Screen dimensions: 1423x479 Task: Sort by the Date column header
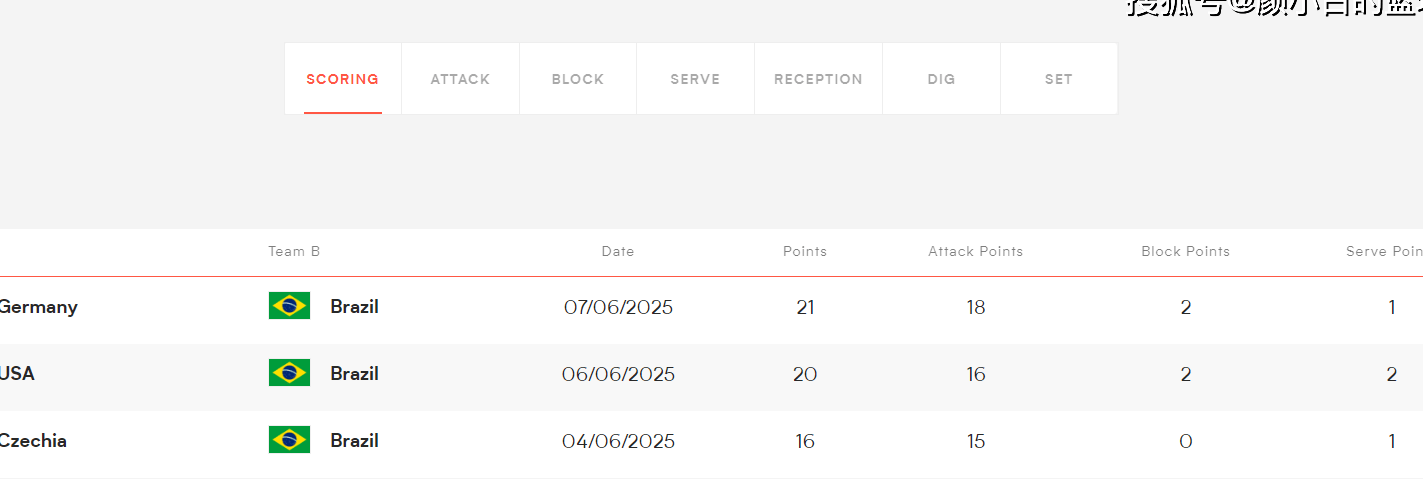618,251
